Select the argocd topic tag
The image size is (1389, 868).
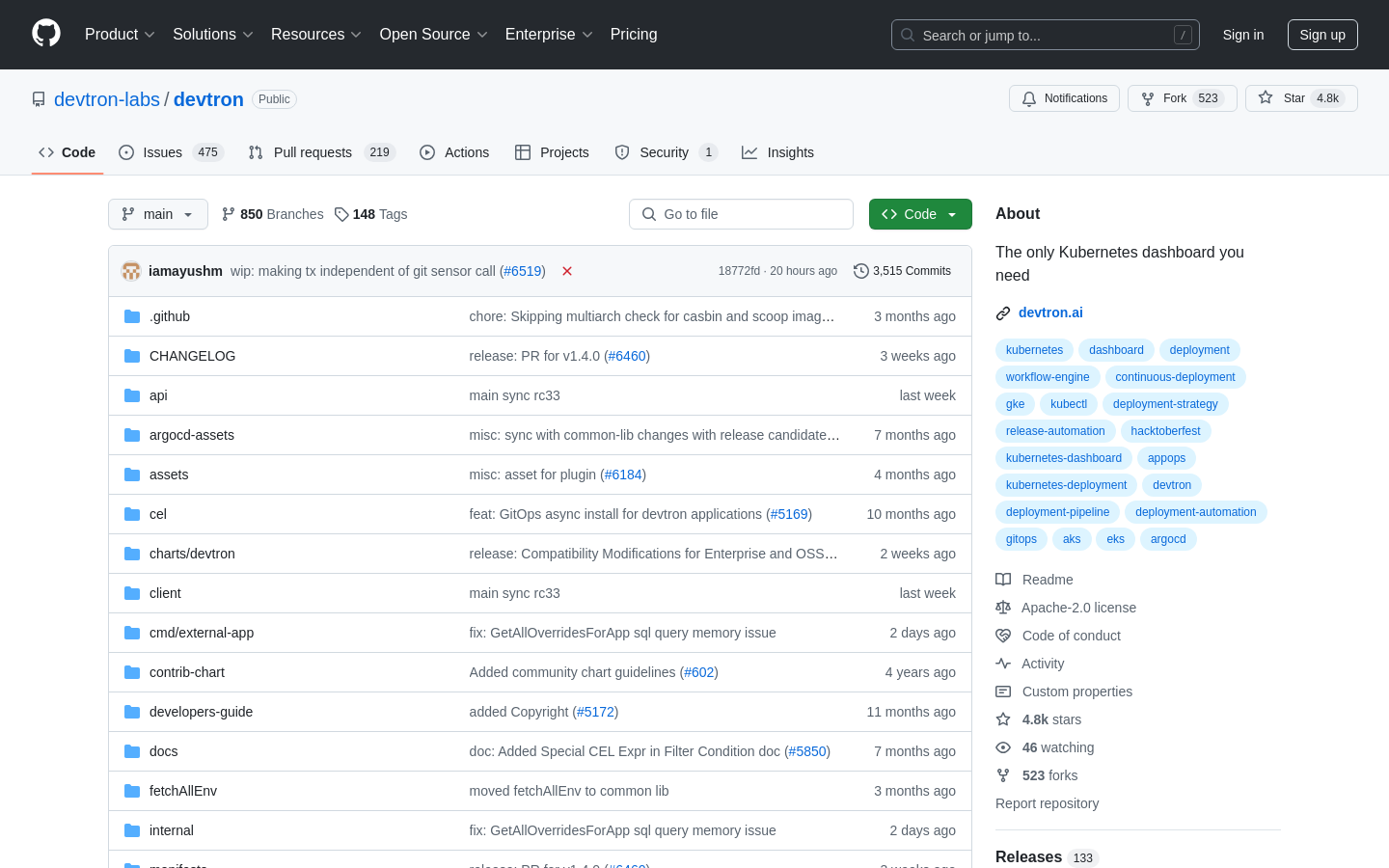pos(1168,539)
